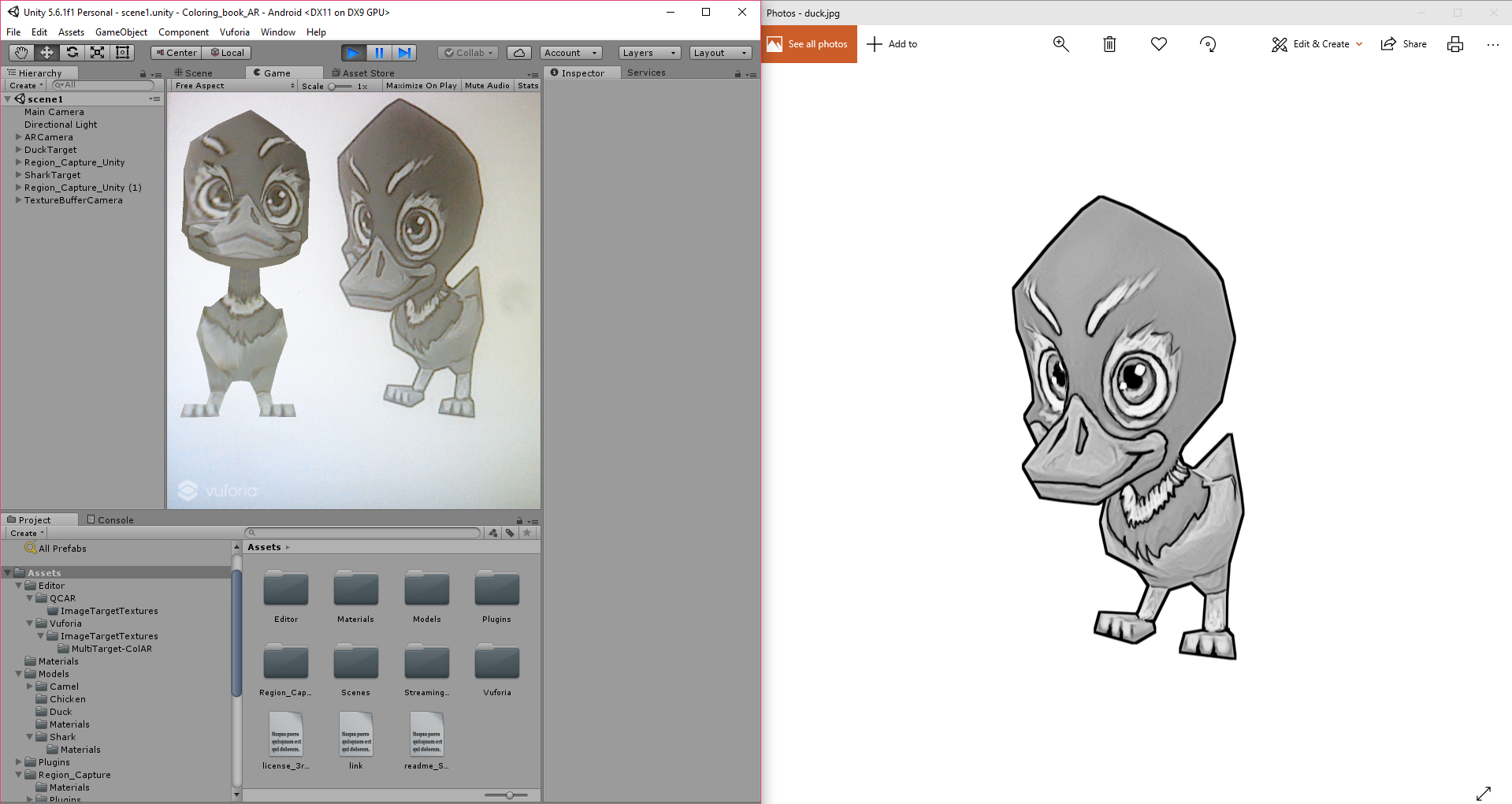Viewport: 1512px width, 804px height.
Task: Click the Save Search star icon
Action: coord(527,534)
